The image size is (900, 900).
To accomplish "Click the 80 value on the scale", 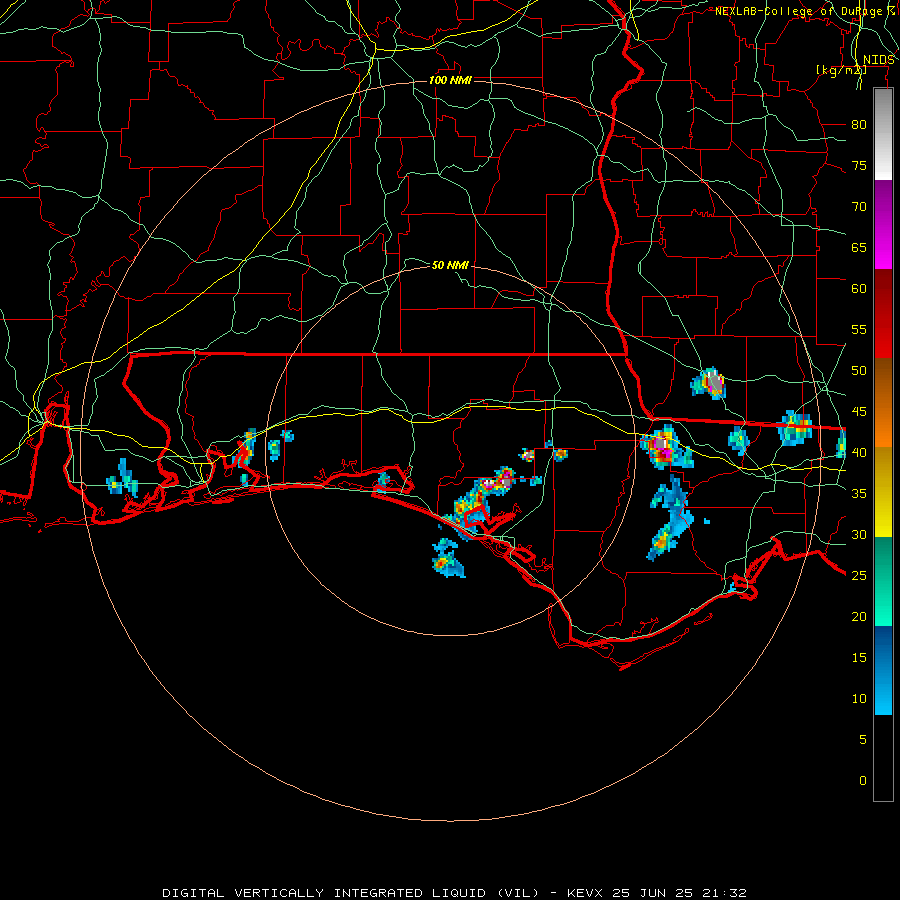I will point(859,125).
